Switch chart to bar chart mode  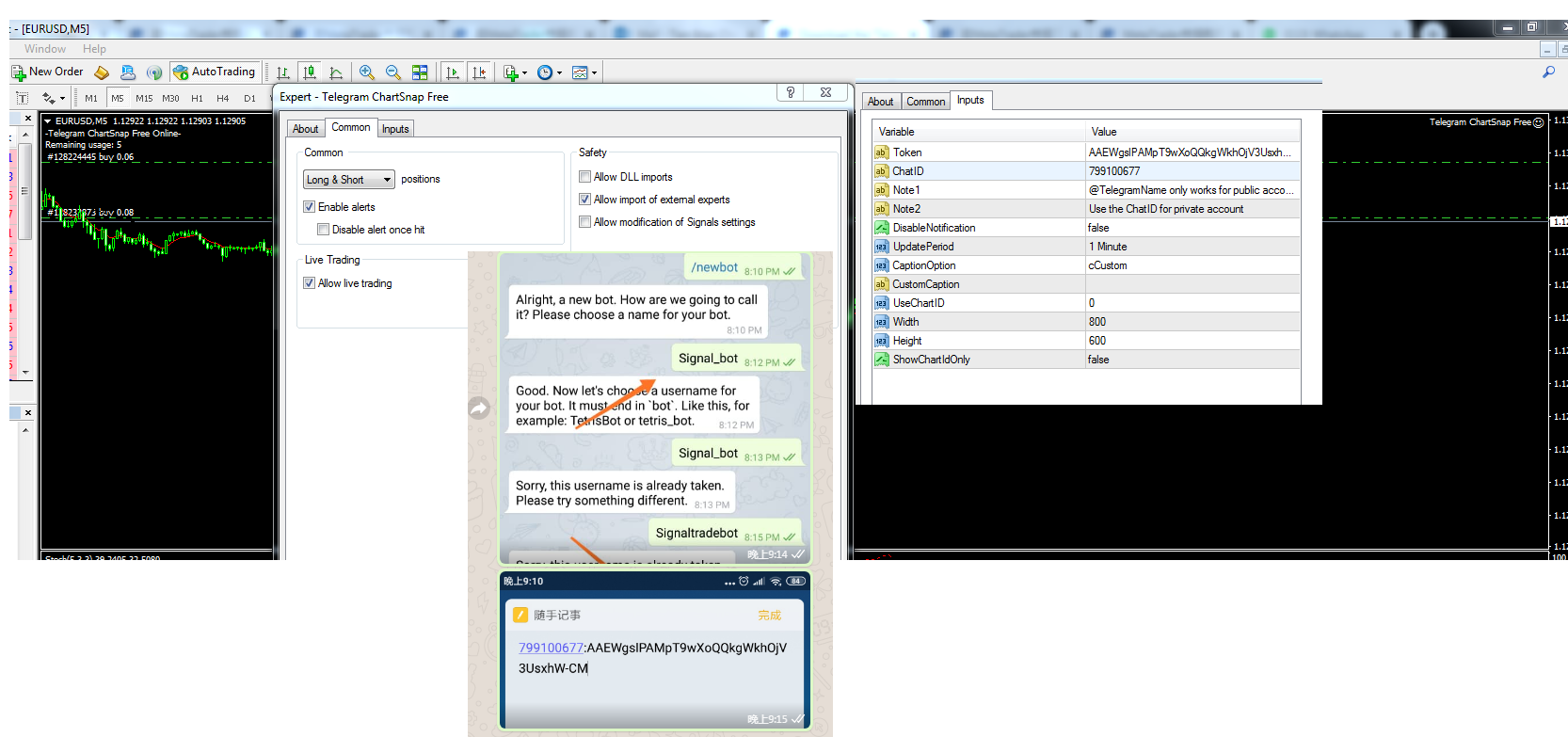[x=282, y=72]
